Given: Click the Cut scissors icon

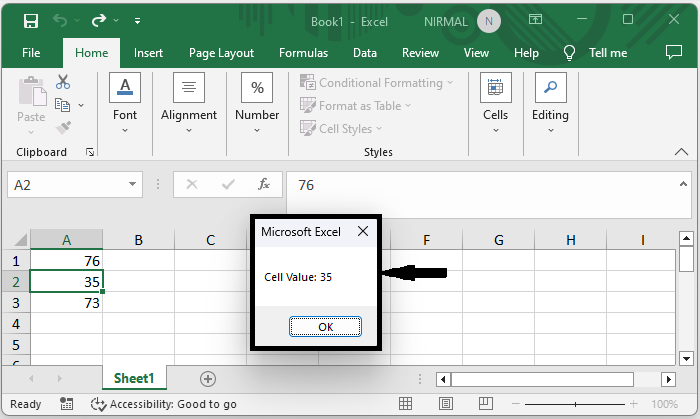Looking at the screenshot, I should tap(63, 82).
